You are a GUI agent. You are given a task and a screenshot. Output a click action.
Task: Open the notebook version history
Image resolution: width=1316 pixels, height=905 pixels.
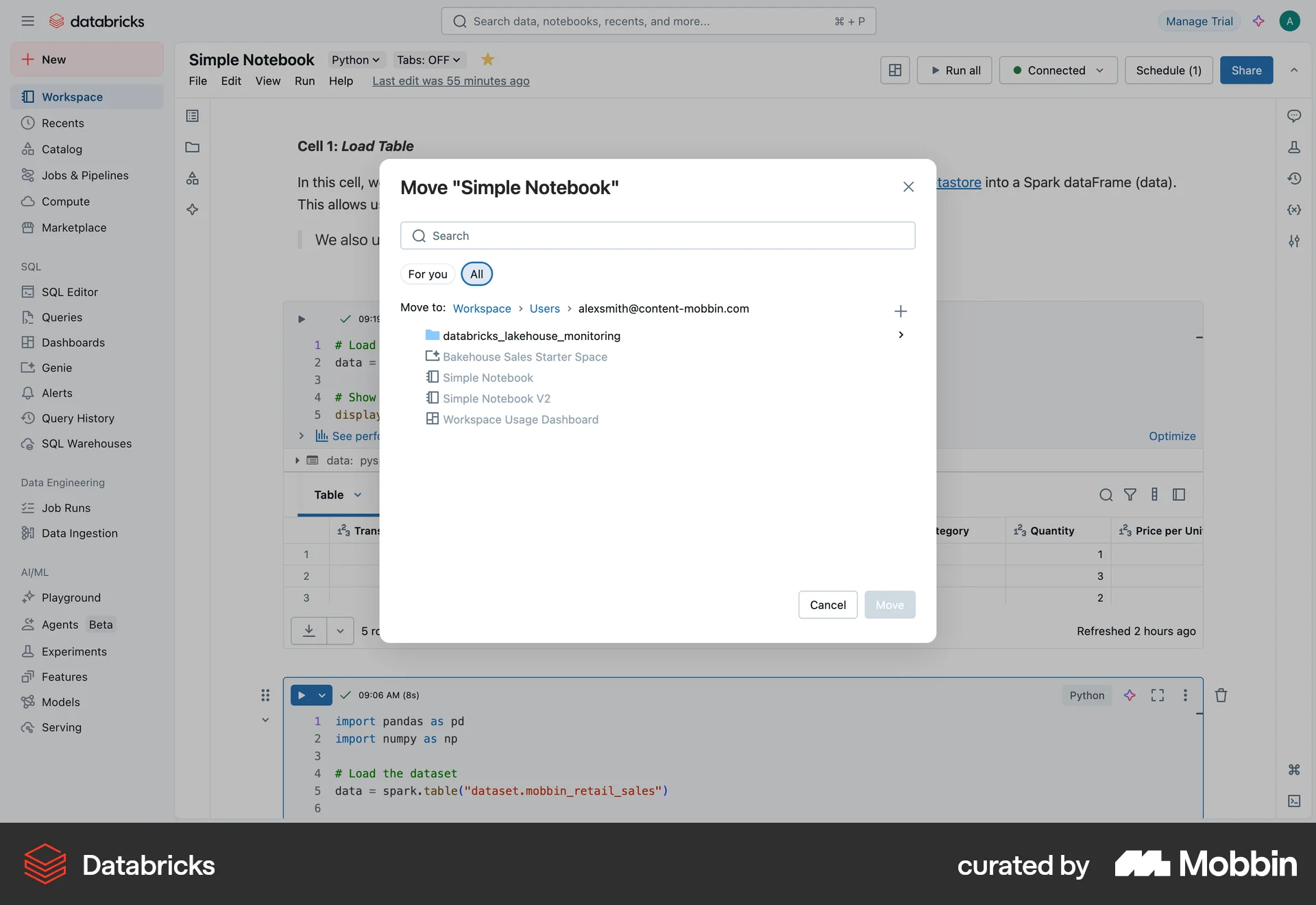point(1295,178)
